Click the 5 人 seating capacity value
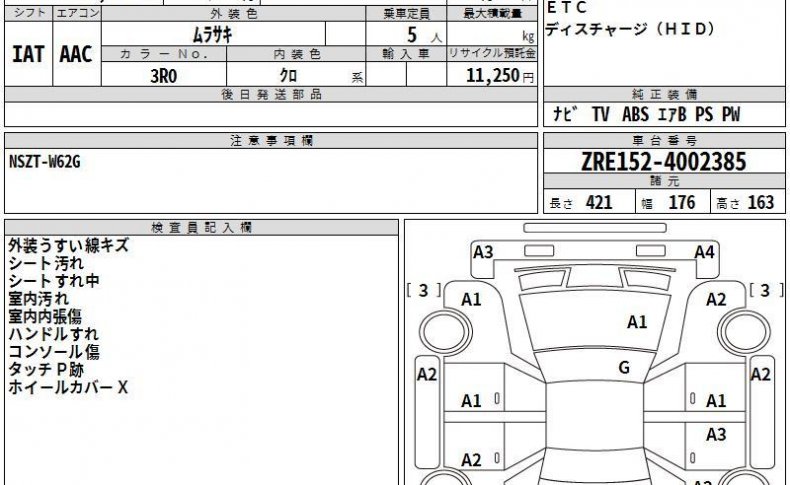 pos(424,35)
